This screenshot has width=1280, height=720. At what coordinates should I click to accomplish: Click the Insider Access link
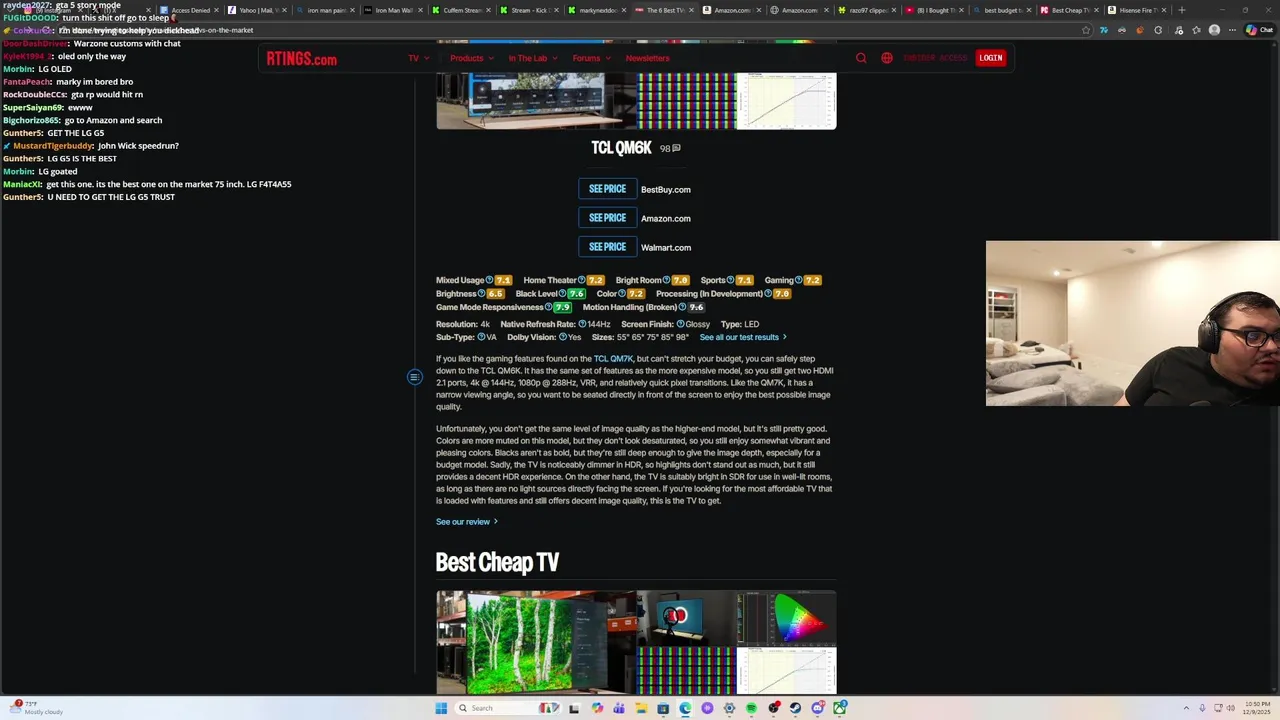(935, 58)
